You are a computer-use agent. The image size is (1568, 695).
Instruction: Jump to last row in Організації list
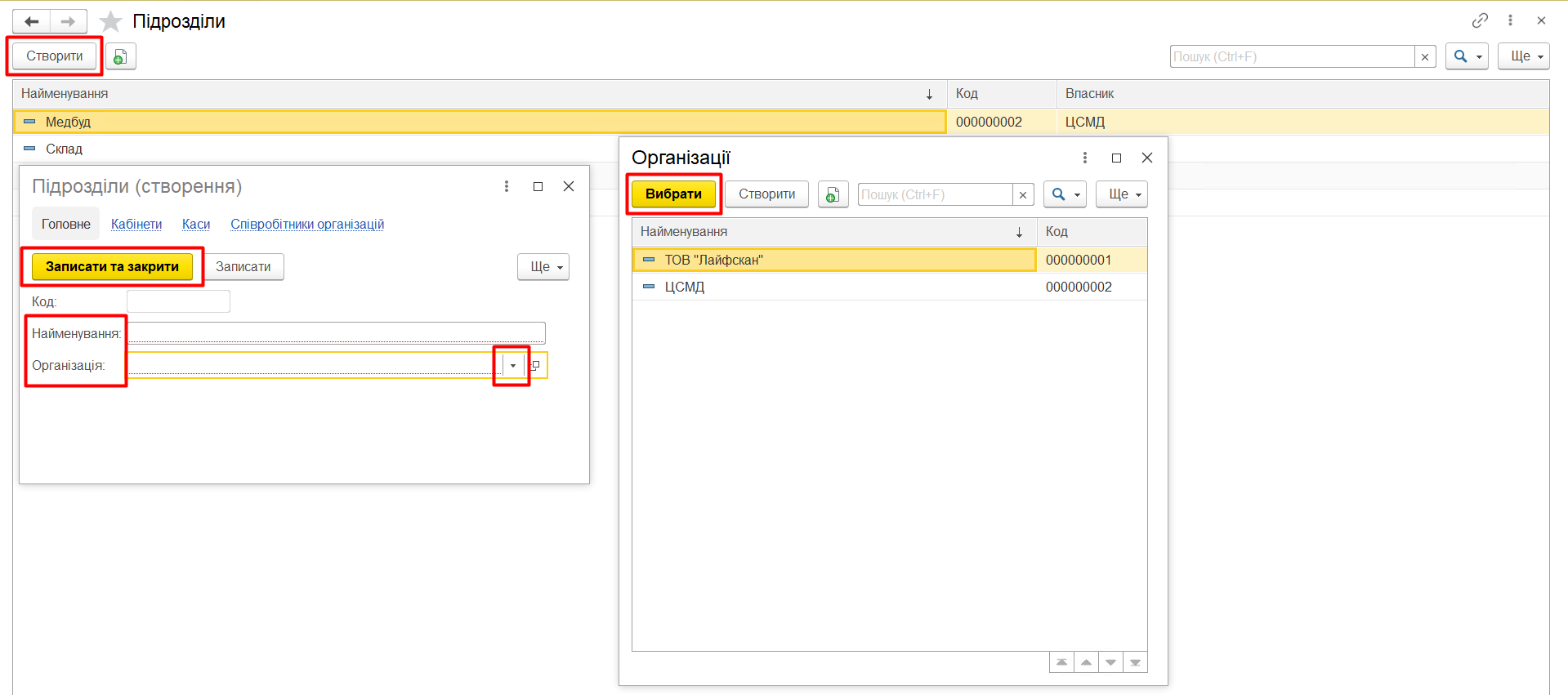coord(1135,662)
